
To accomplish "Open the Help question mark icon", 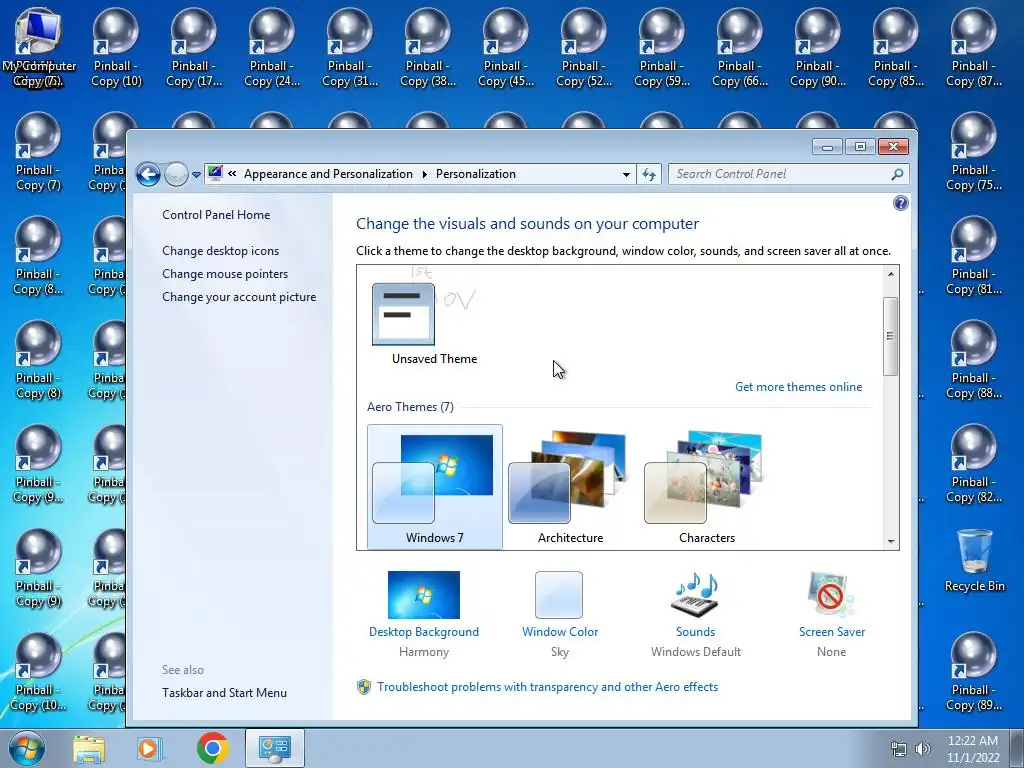I will [901, 203].
